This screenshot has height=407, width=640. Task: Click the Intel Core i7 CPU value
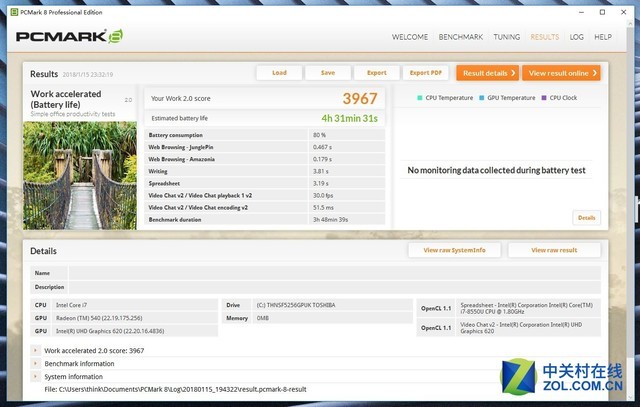click(x=71, y=305)
